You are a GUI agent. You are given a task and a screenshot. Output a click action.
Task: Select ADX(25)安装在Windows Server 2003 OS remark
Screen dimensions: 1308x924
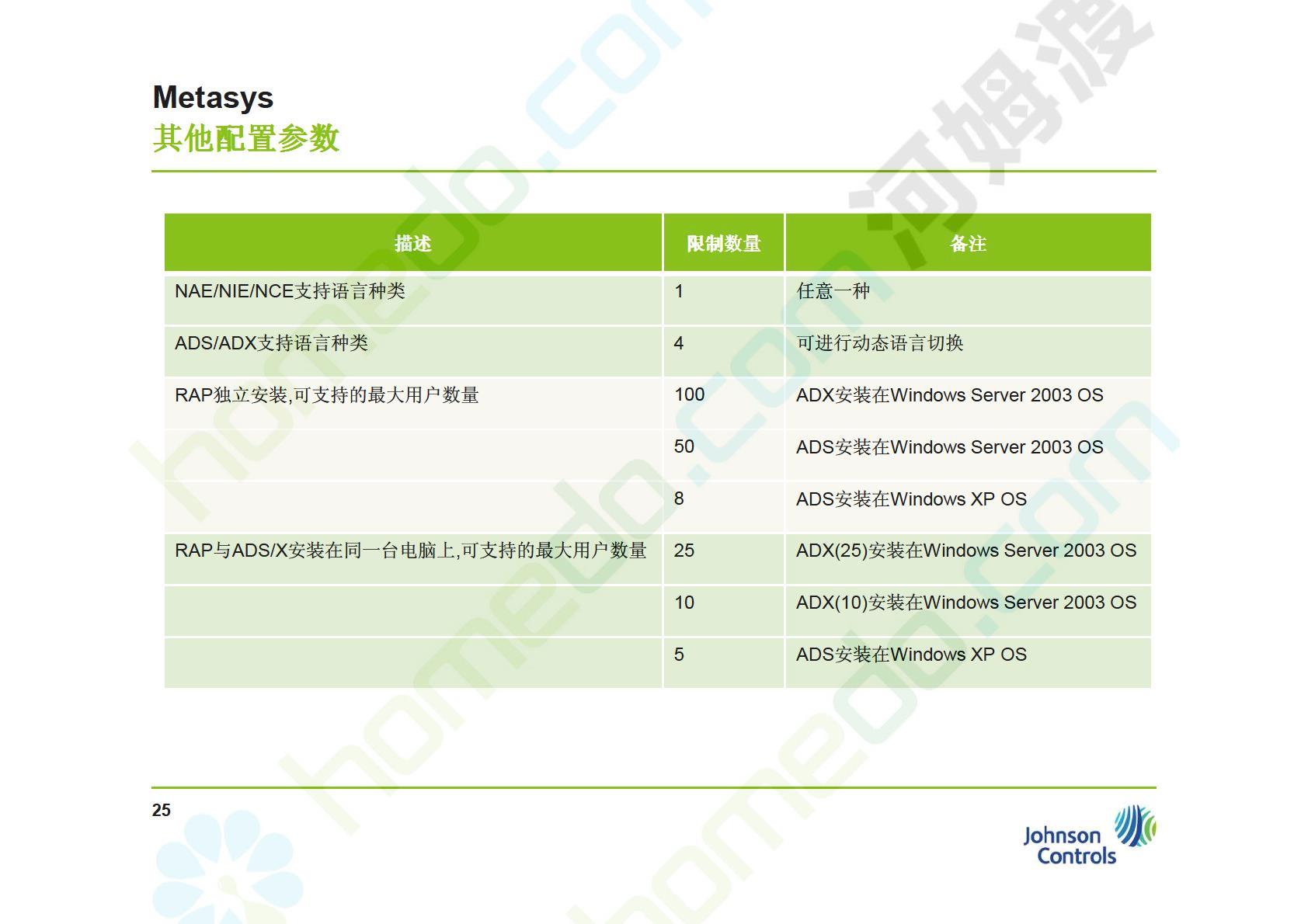pos(965,551)
